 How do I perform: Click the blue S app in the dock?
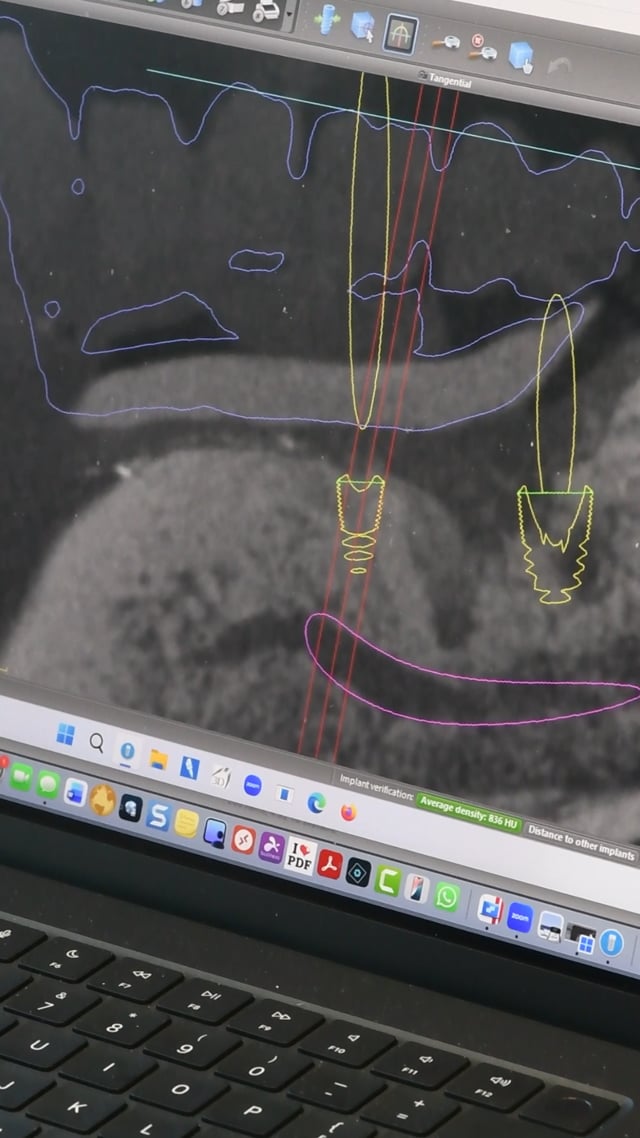coord(158,815)
